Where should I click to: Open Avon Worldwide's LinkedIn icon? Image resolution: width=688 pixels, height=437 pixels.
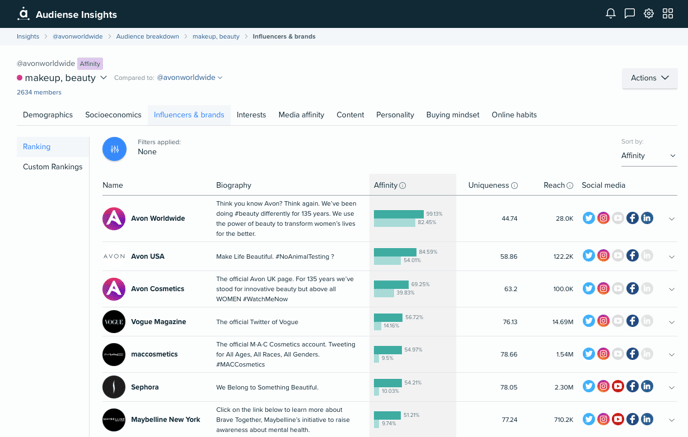(x=647, y=218)
